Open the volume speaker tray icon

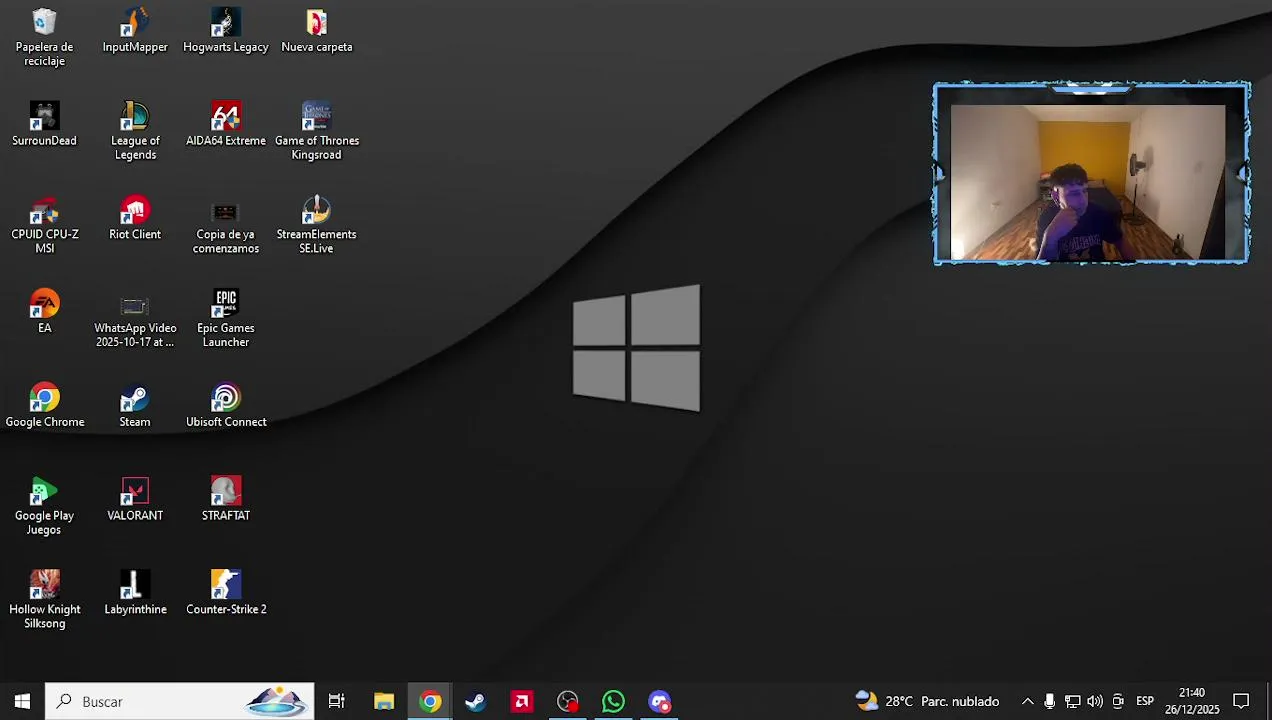[x=1095, y=702]
